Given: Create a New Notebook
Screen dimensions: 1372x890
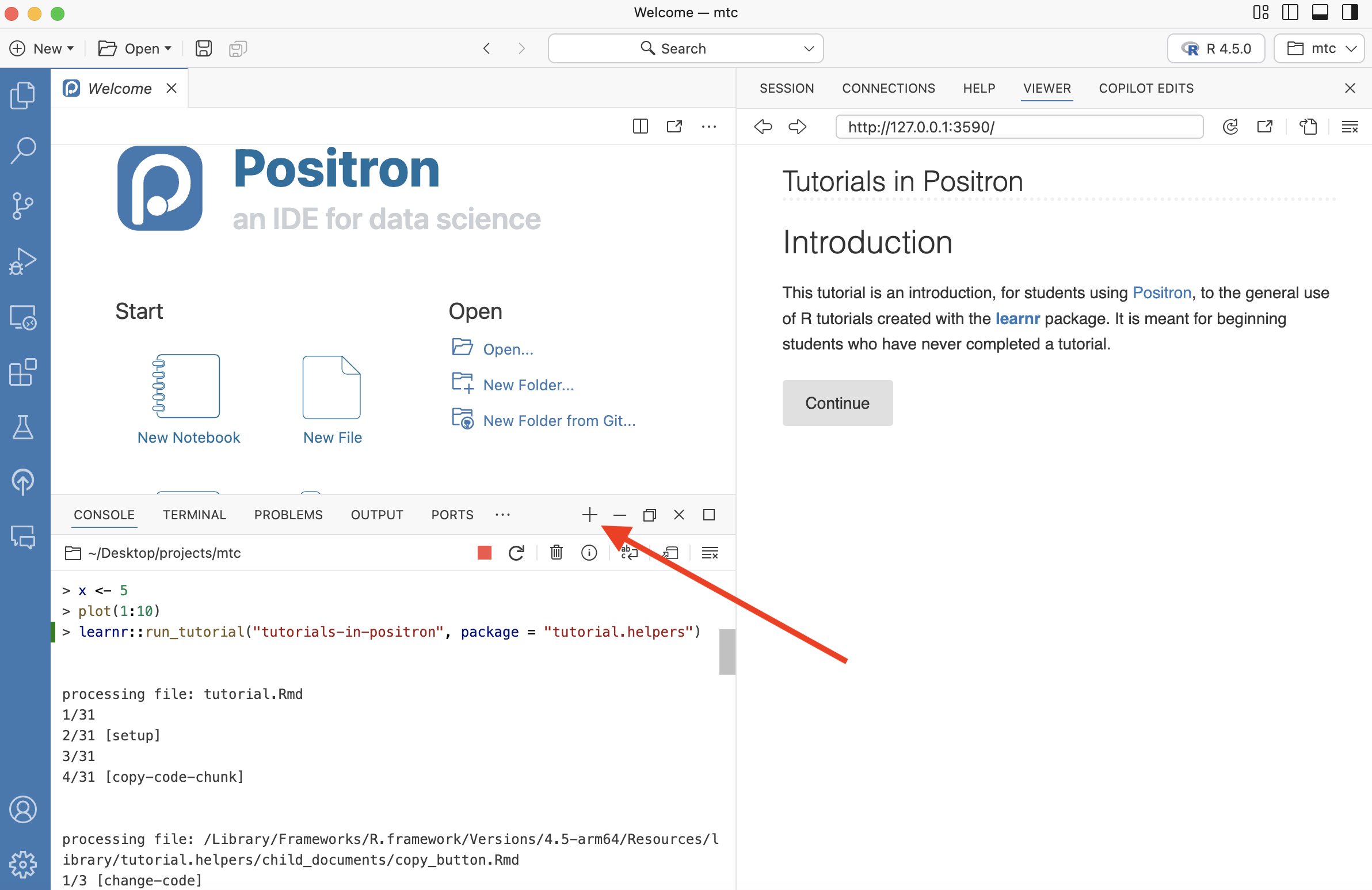Looking at the screenshot, I should pos(189,399).
